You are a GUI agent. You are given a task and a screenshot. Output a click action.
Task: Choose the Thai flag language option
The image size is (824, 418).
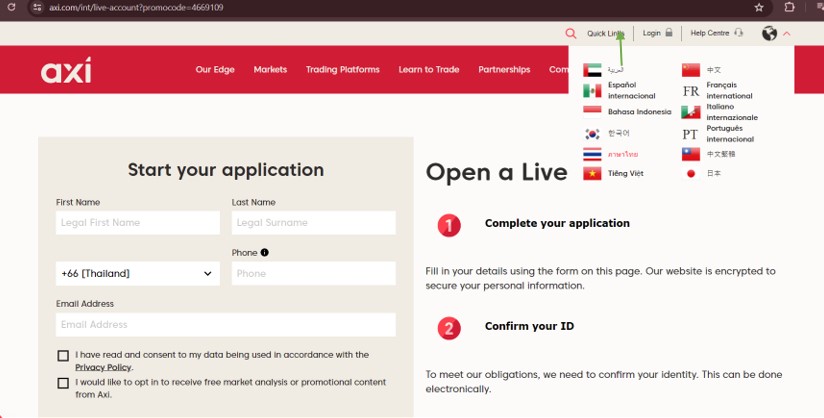coord(610,154)
